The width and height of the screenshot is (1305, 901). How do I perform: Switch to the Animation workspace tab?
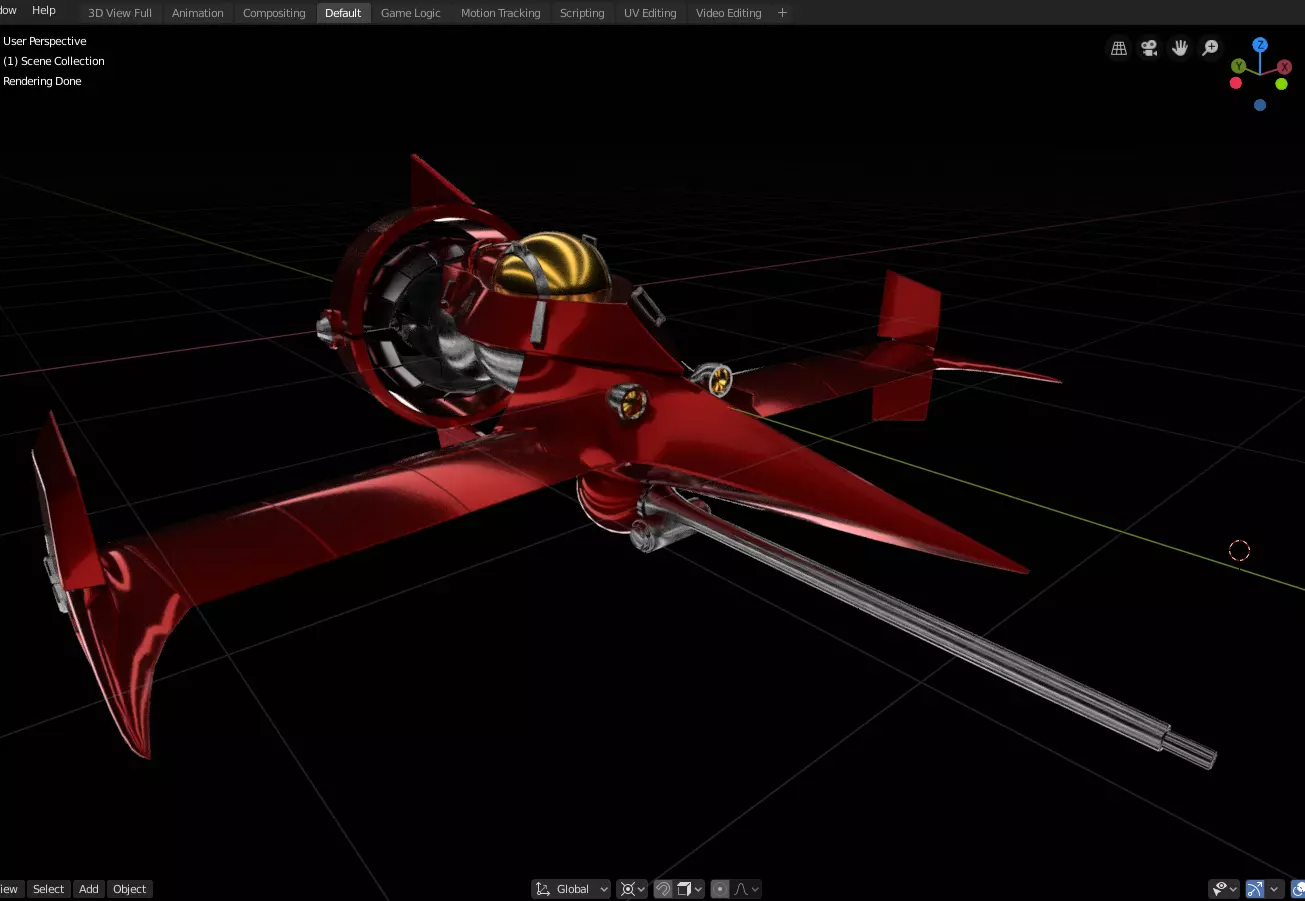pyautogui.click(x=197, y=13)
